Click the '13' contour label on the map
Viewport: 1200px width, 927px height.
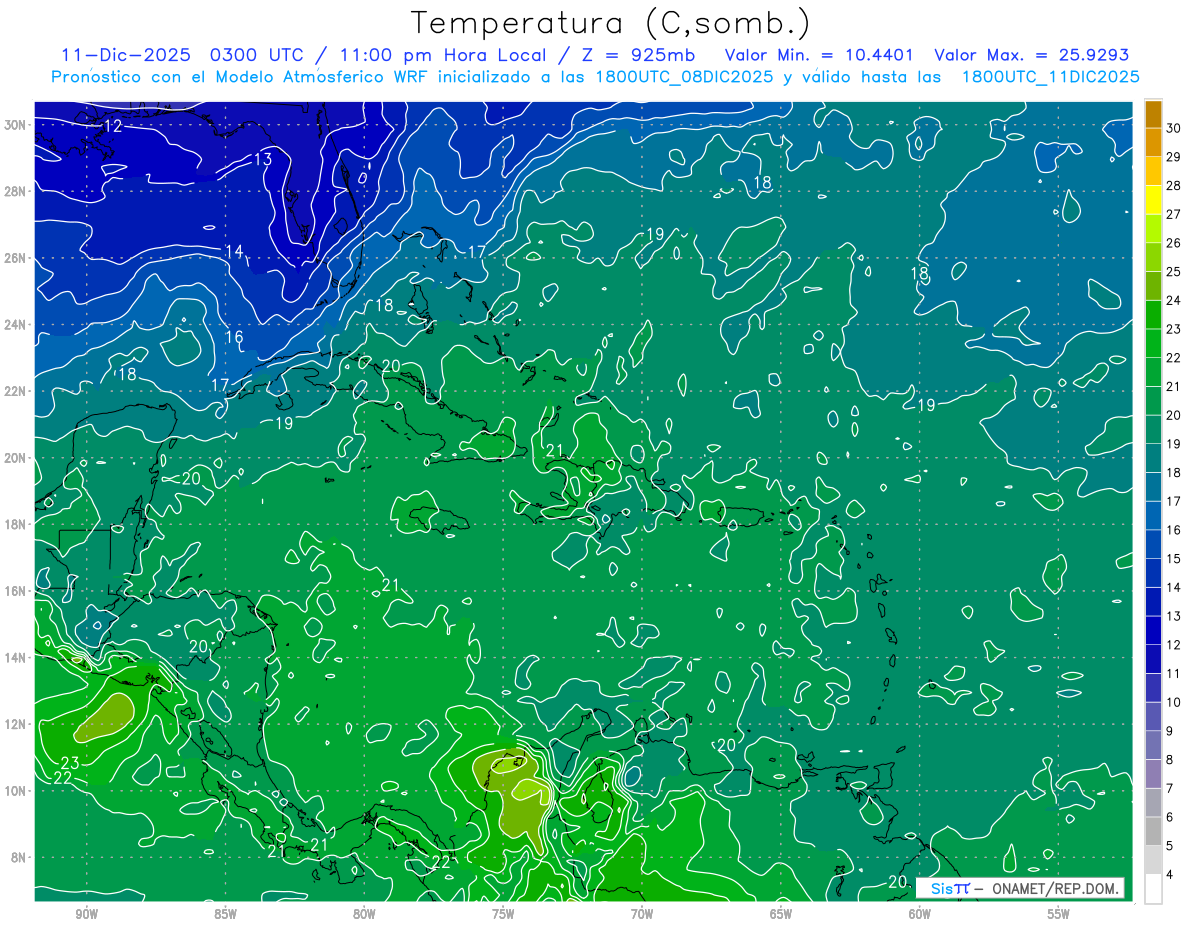click(263, 159)
